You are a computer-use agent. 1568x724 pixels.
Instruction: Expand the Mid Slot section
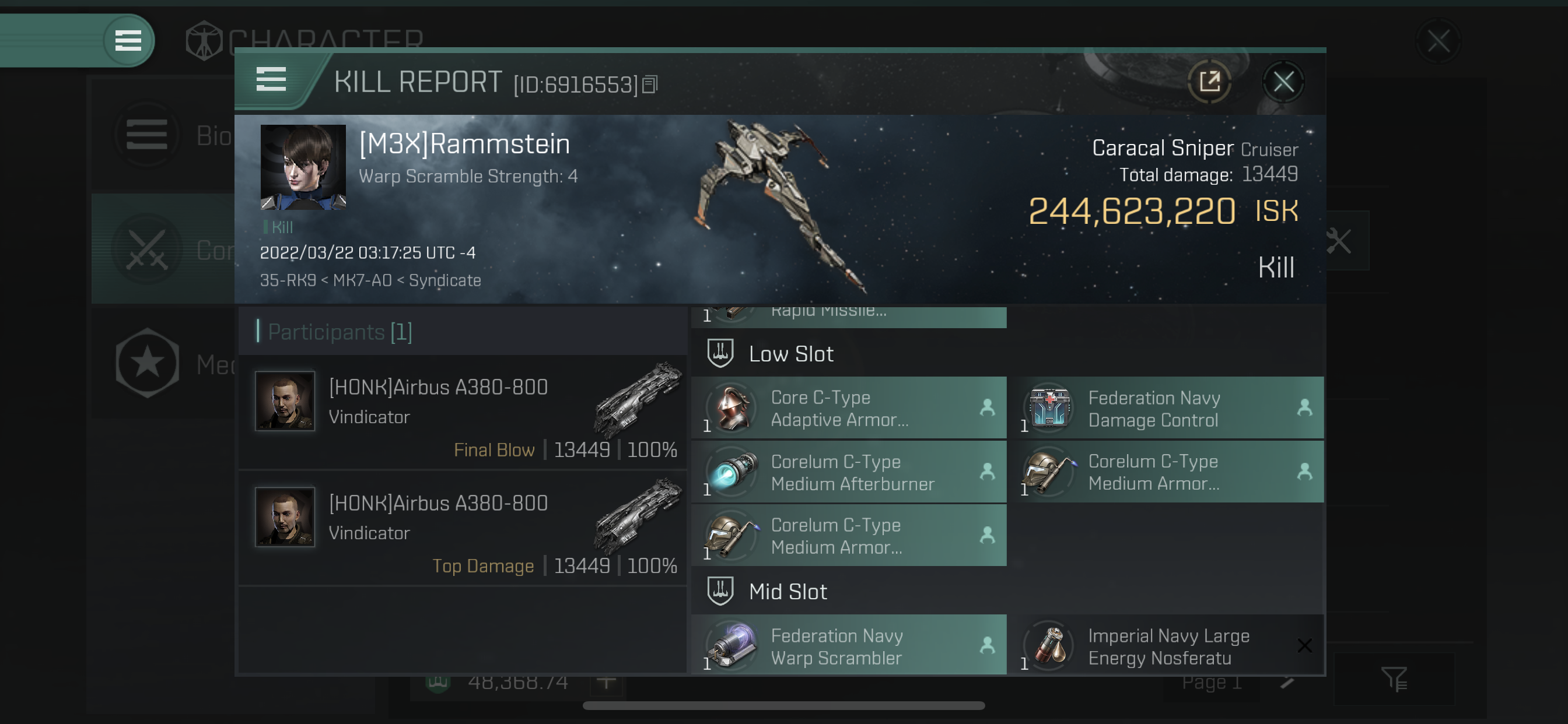point(788,591)
